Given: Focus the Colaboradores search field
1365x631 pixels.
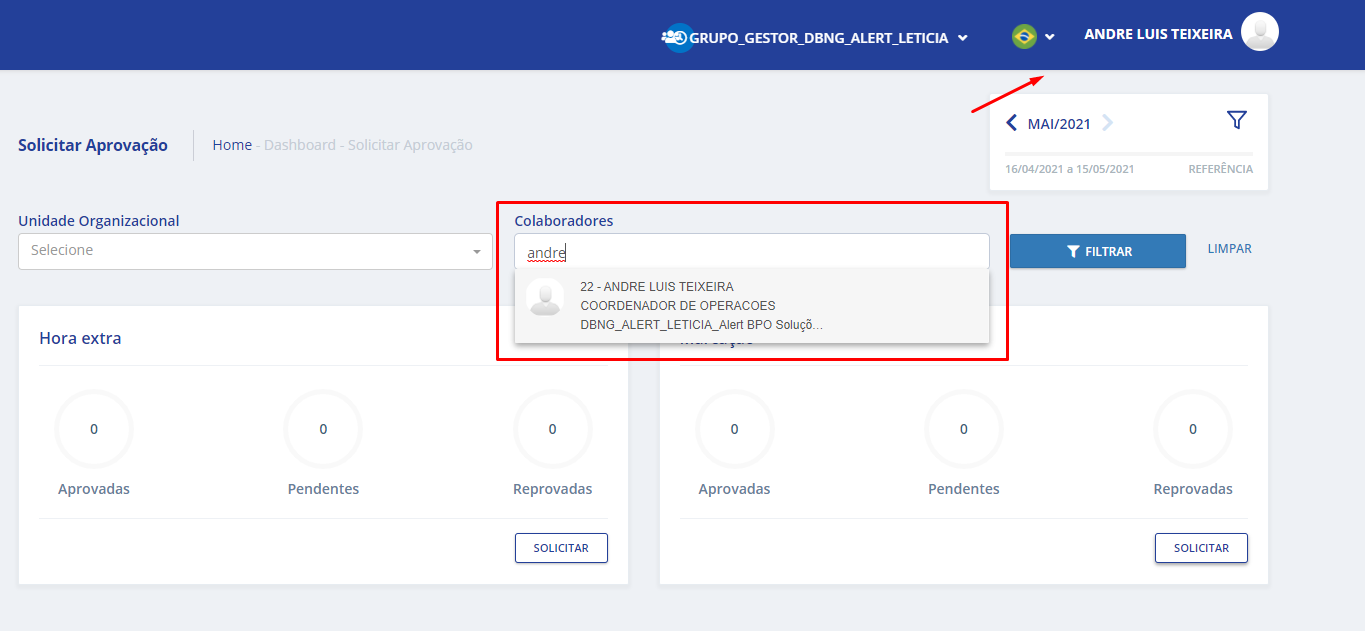Looking at the screenshot, I should tap(751, 253).
